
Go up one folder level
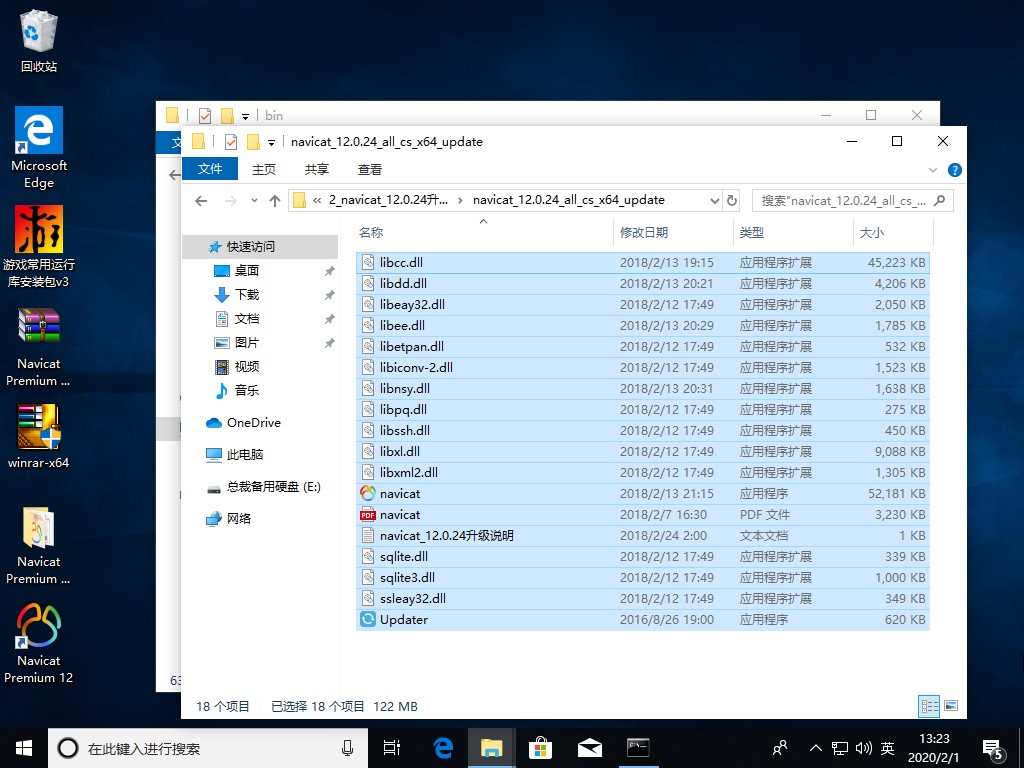pos(275,201)
